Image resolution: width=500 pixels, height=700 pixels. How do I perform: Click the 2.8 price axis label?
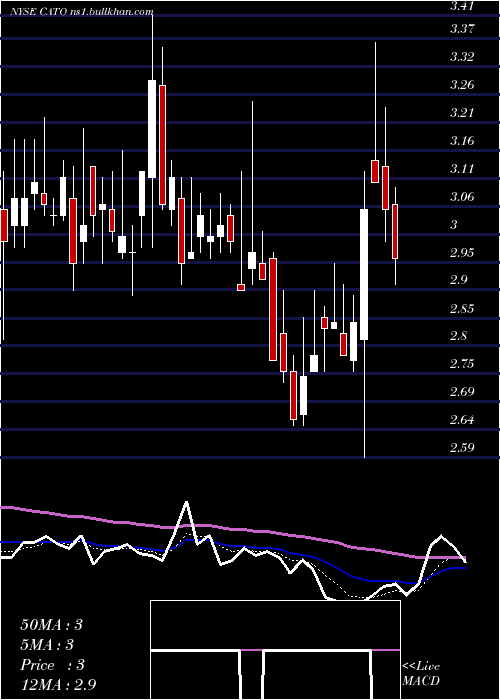[458, 336]
